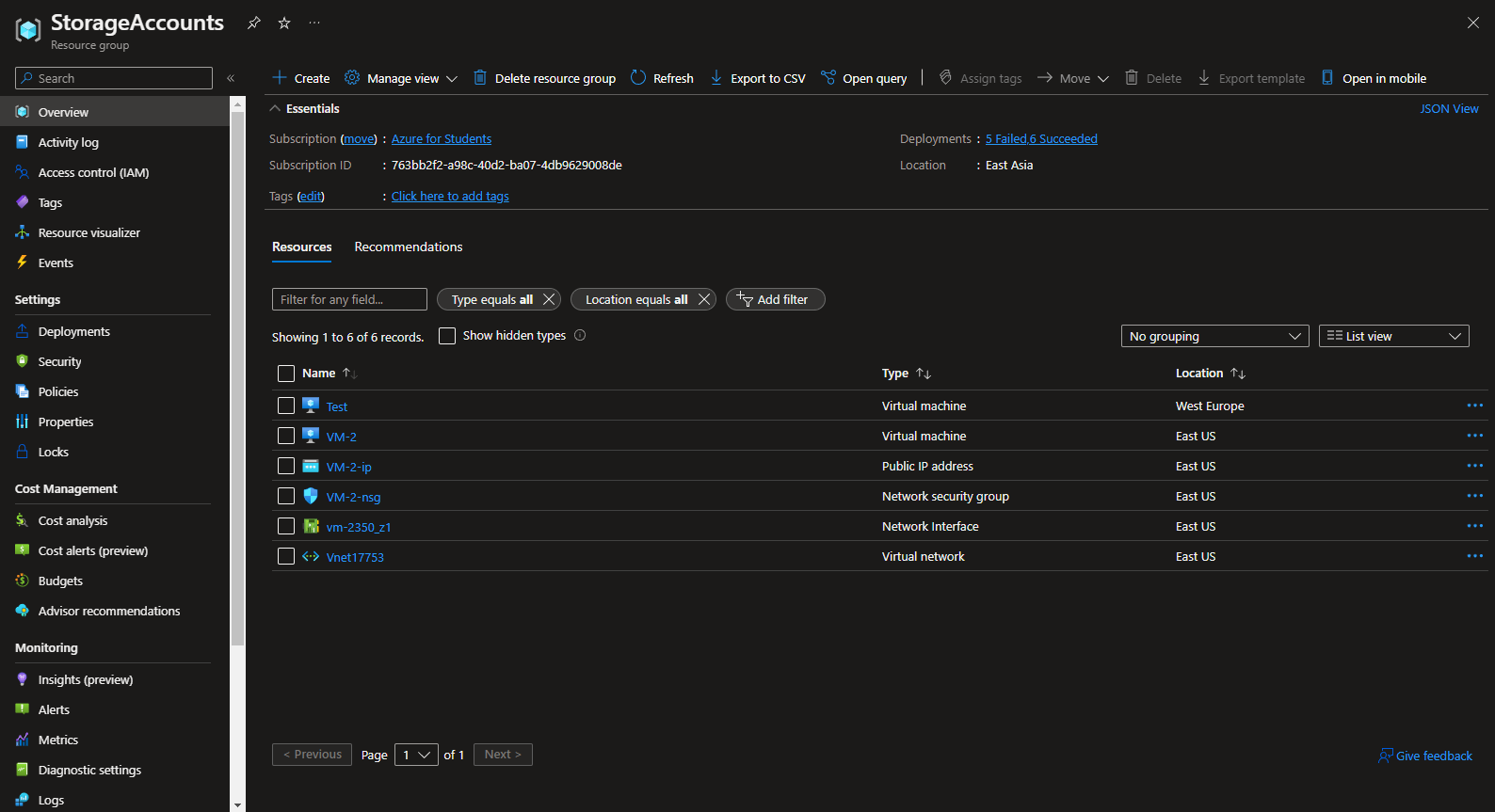Select the Resources tab

[x=302, y=247]
